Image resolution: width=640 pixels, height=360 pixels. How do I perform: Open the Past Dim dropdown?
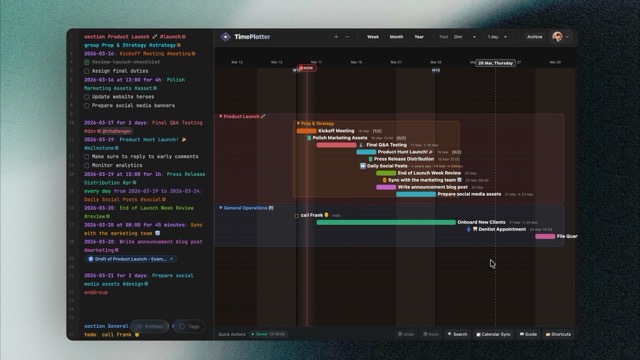pyautogui.click(x=464, y=37)
